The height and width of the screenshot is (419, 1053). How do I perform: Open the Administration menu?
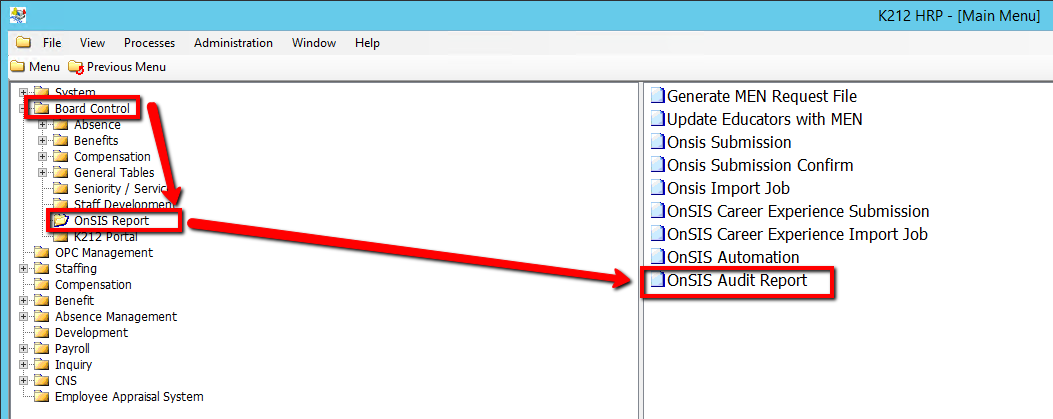pyautogui.click(x=233, y=43)
